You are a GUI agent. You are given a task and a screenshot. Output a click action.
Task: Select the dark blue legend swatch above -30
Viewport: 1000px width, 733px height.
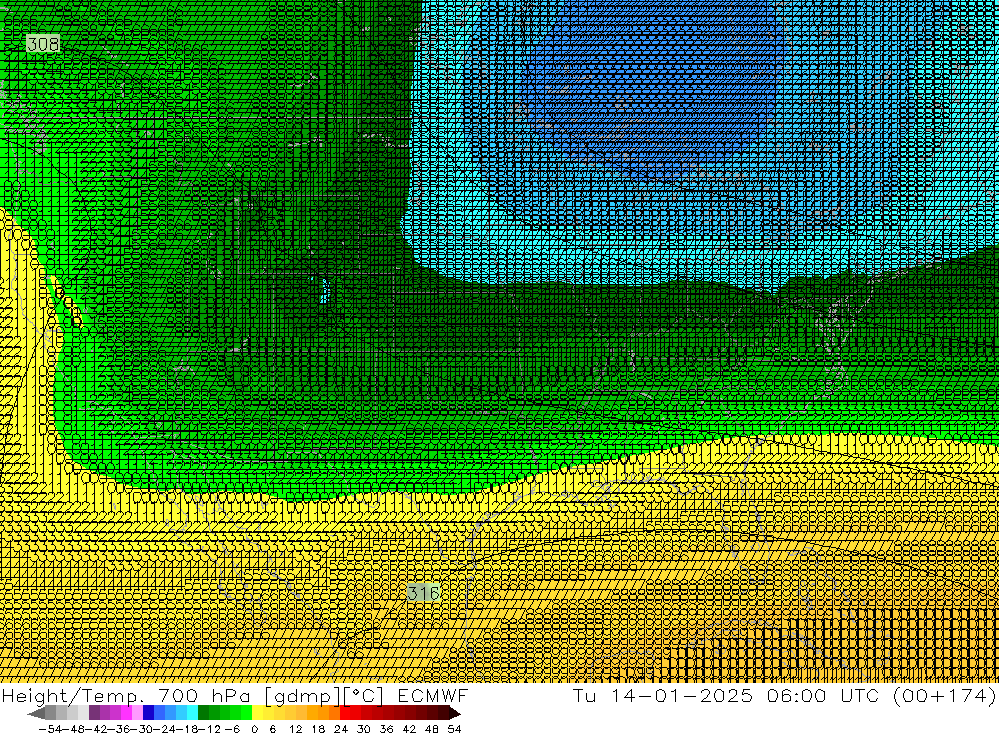148,713
